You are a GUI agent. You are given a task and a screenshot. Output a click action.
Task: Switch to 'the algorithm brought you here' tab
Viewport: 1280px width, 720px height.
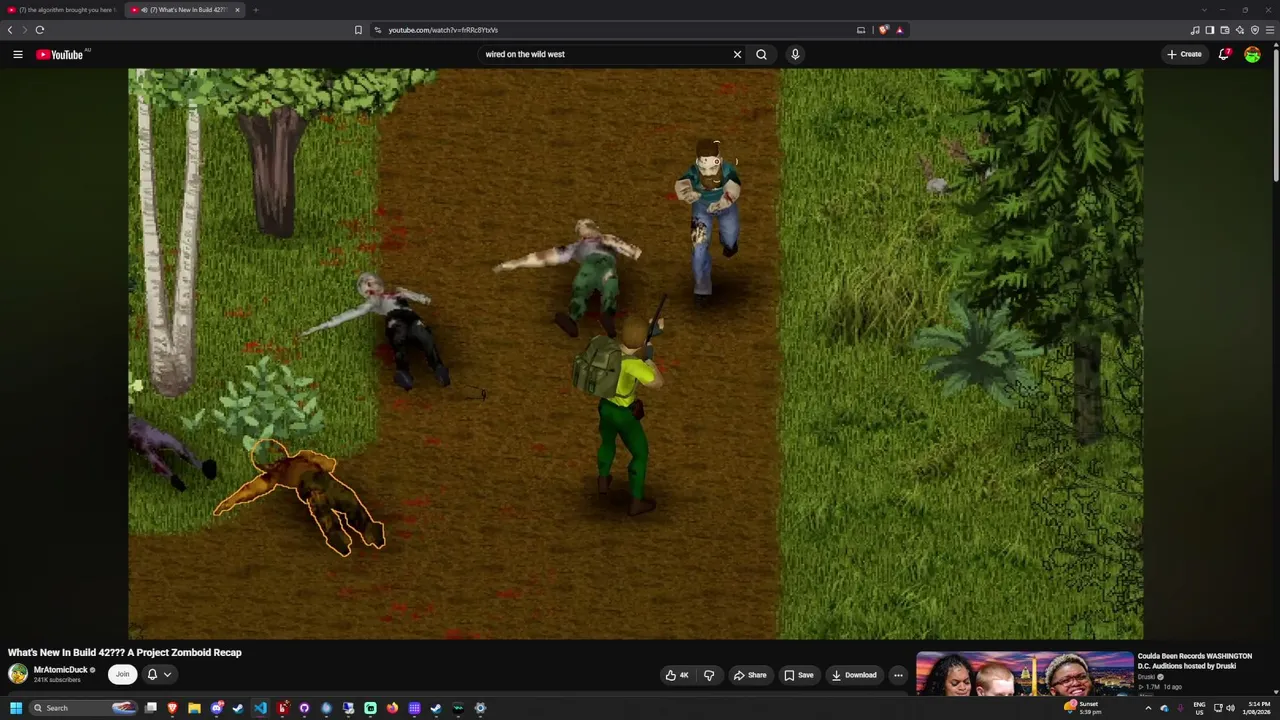tap(62, 10)
